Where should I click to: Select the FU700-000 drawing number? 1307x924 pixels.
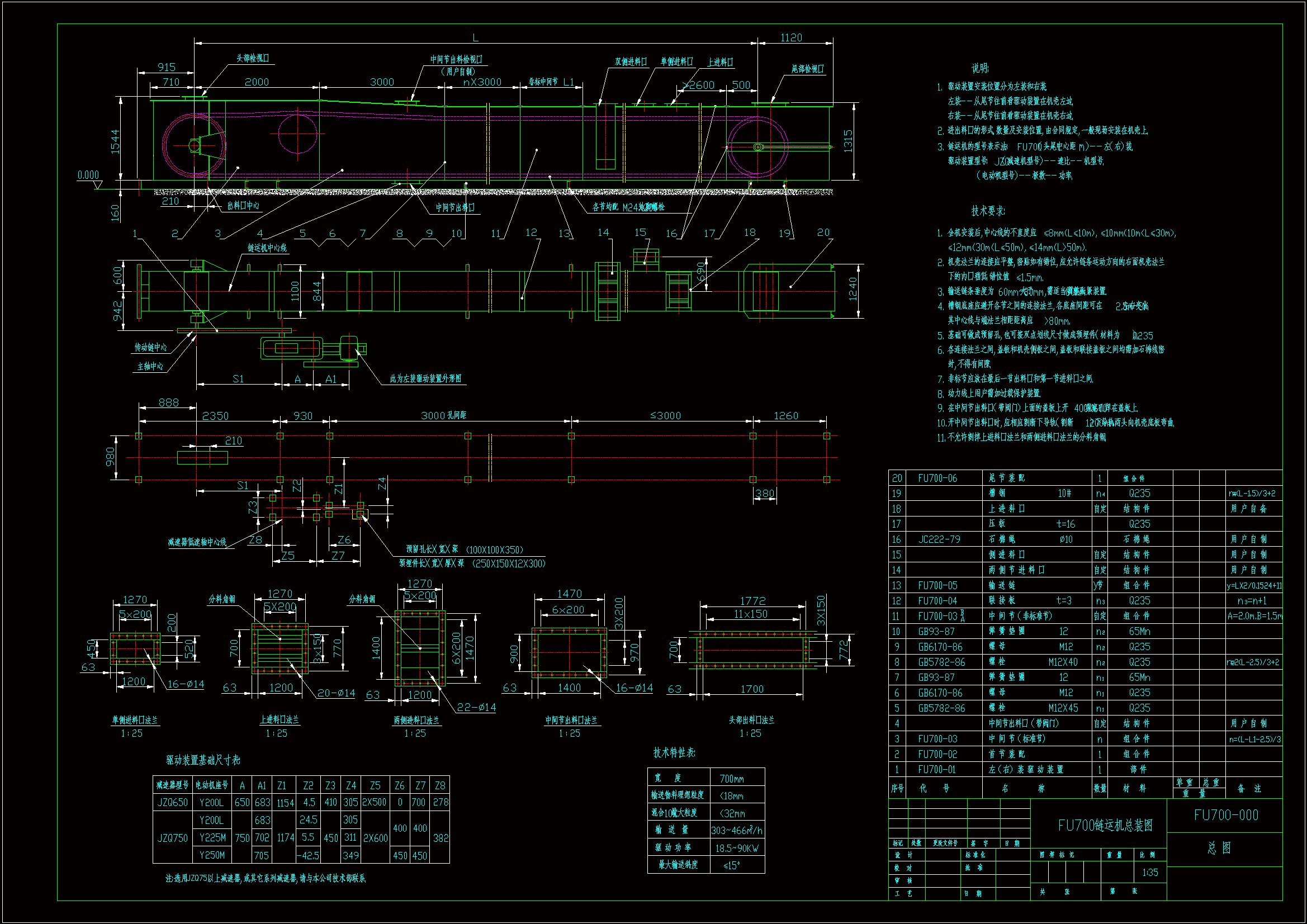[1225, 815]
